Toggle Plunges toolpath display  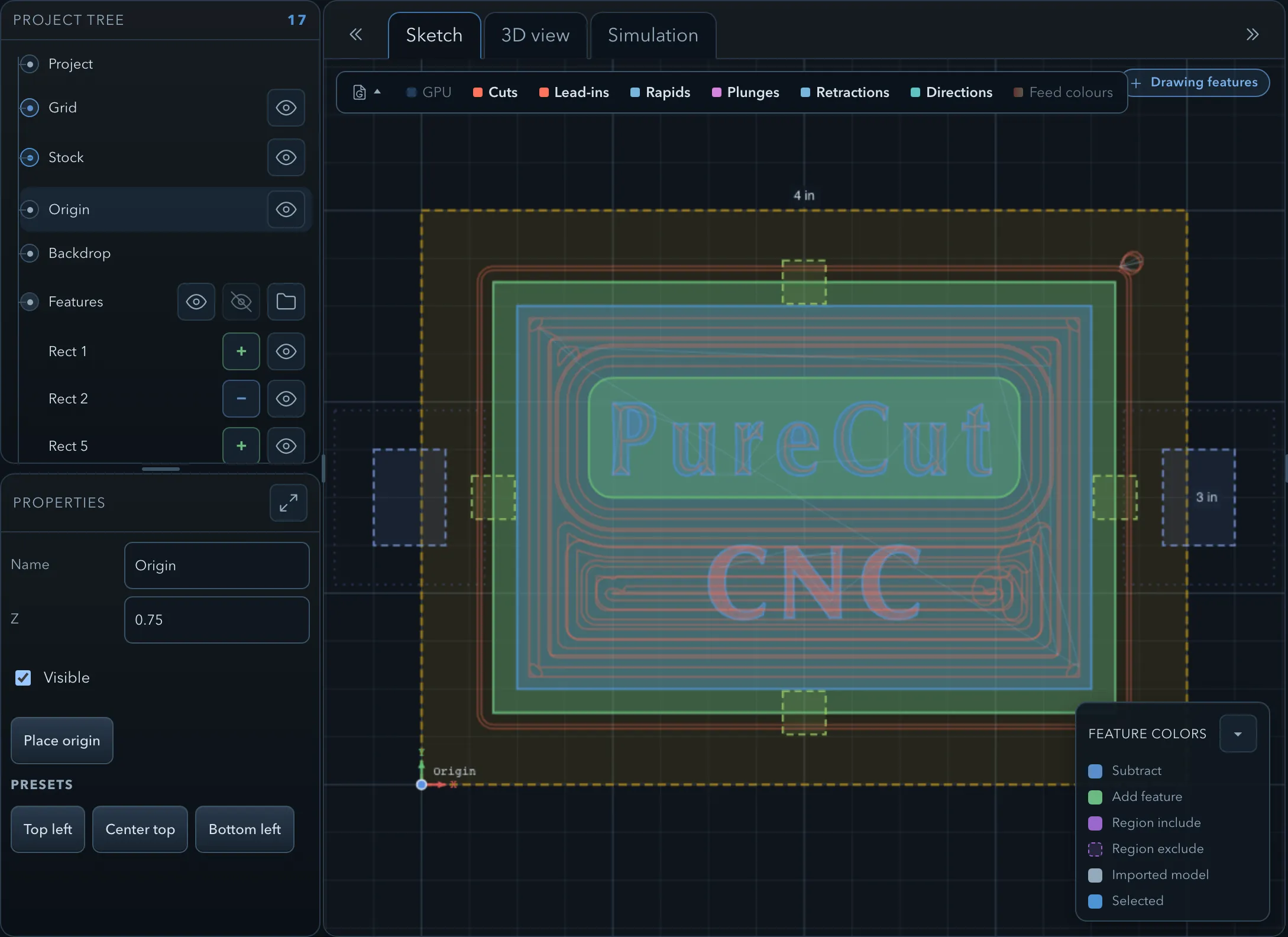pos(746,92)
